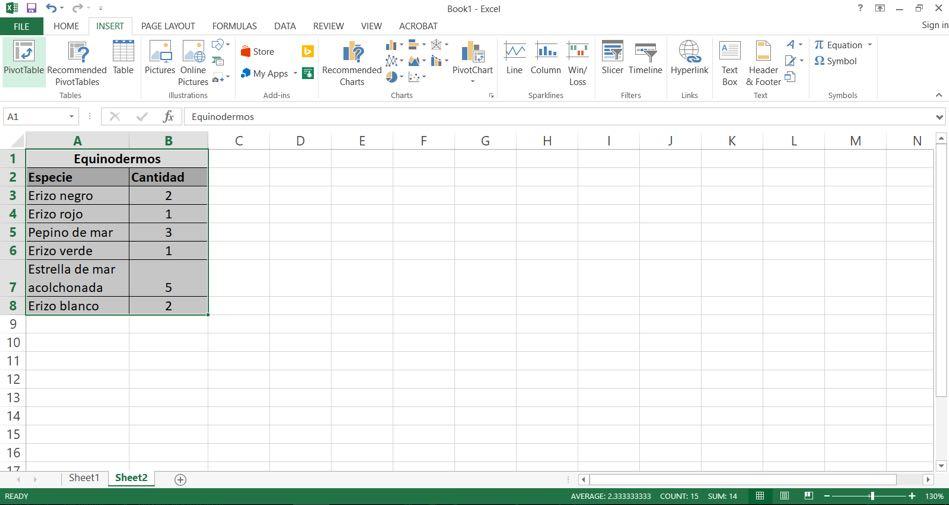
Task: Open Recommended Charts
Action: [x=352, y=63]
